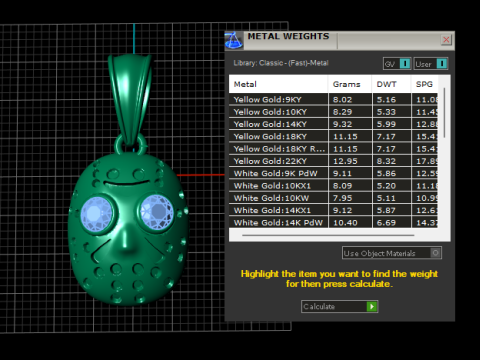
Task: Click the 8.02 grams value
Action: coord(342,100)
